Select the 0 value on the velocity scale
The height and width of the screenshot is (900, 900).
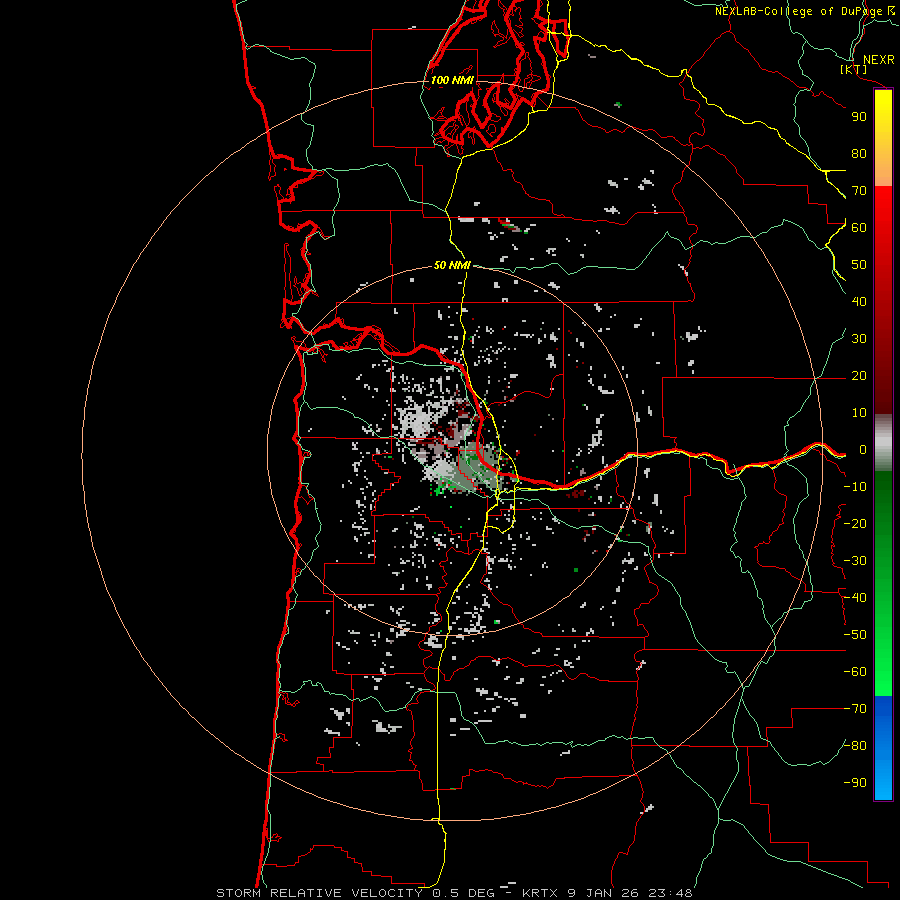point(862,450)
